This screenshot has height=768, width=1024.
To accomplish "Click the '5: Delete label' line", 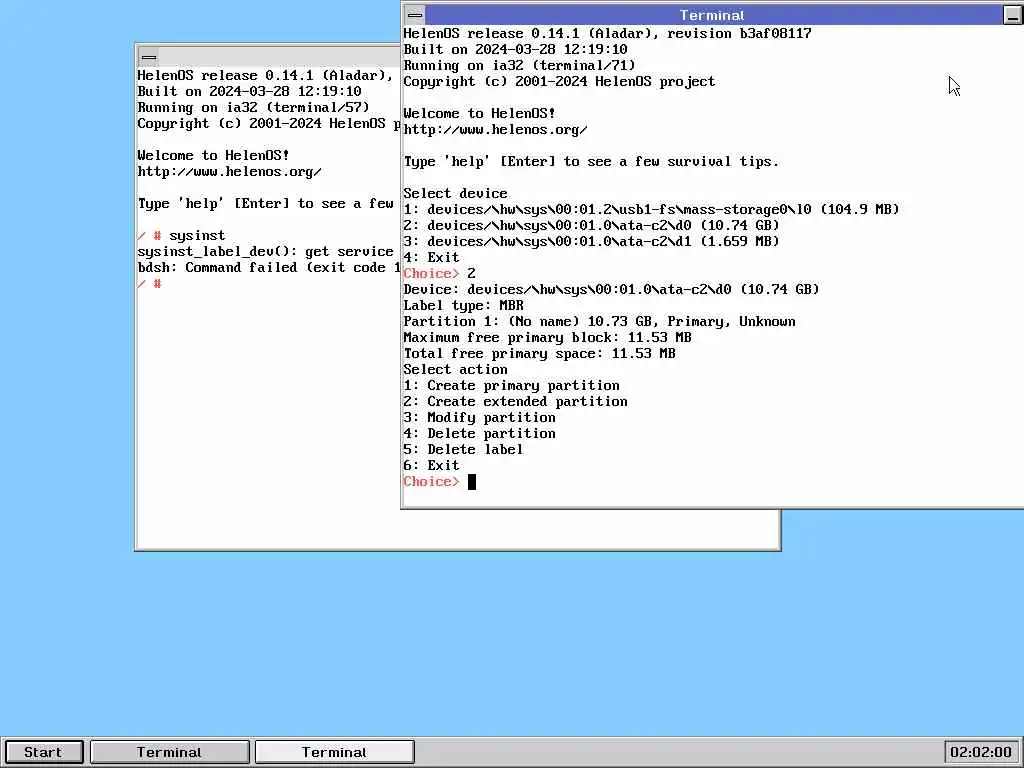I will coord(463,449).
